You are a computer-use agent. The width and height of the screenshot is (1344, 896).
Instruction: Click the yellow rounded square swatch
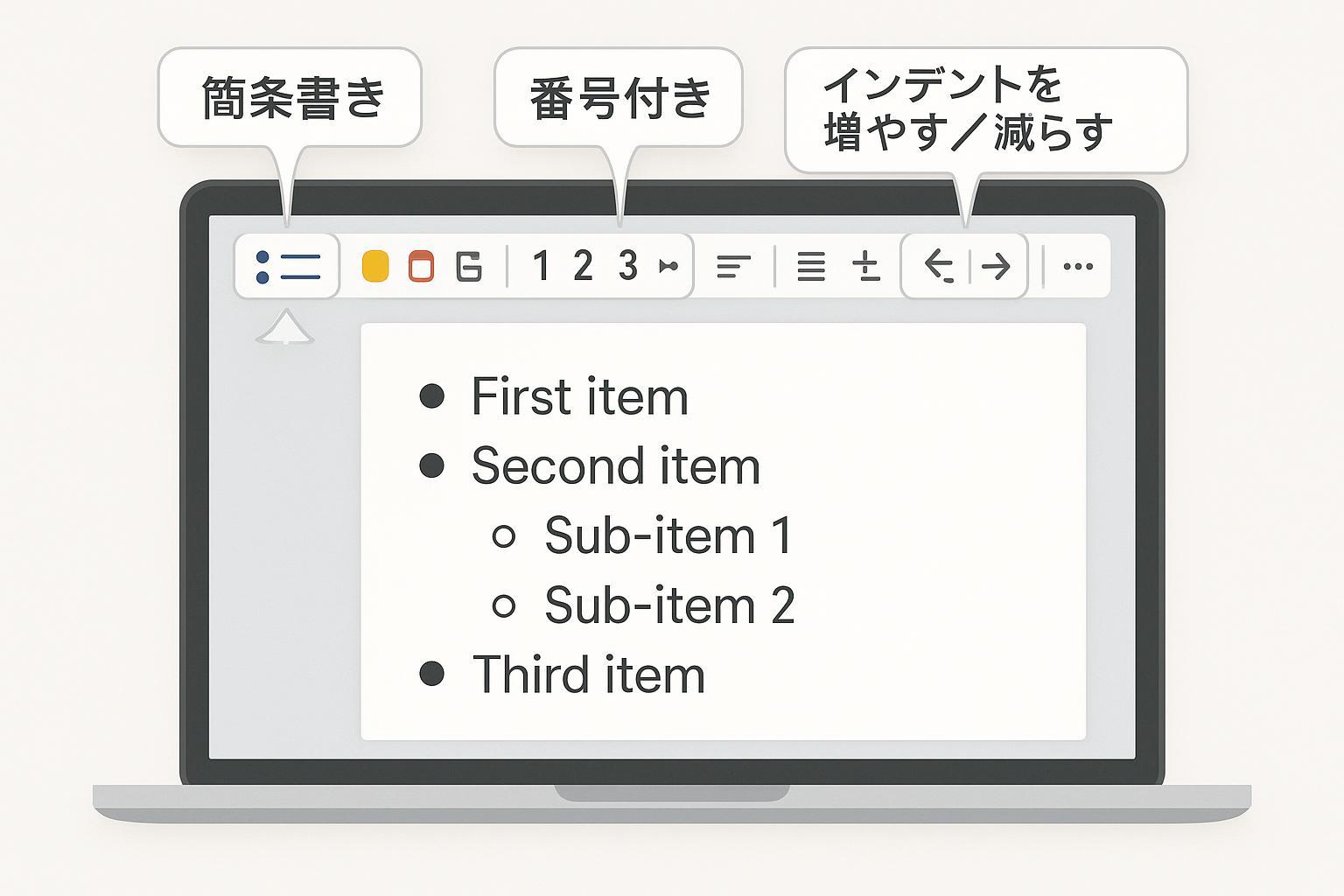(375, 266)
